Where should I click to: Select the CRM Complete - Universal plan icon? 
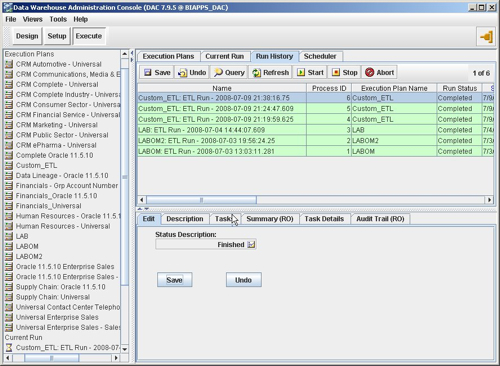(9, 84)
